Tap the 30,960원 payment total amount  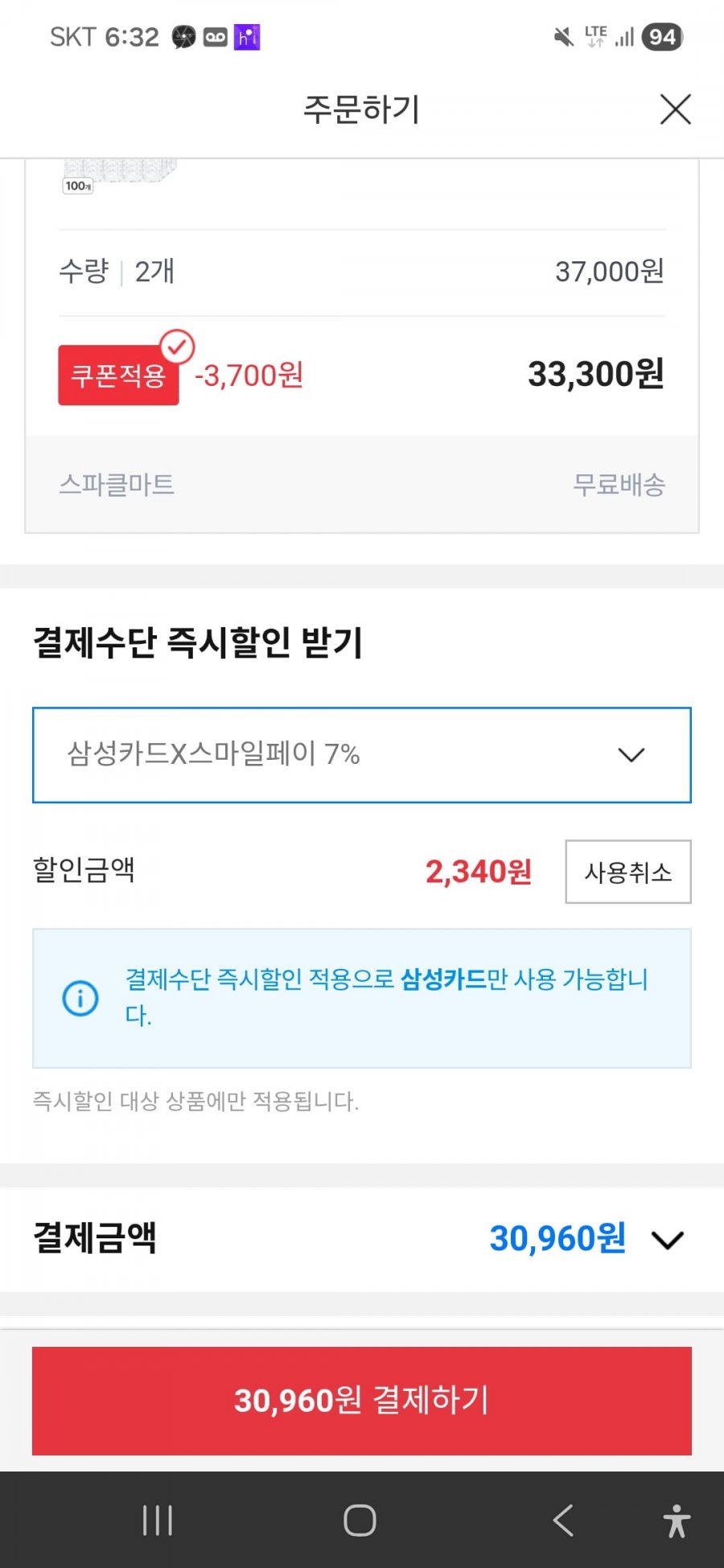557,1238
